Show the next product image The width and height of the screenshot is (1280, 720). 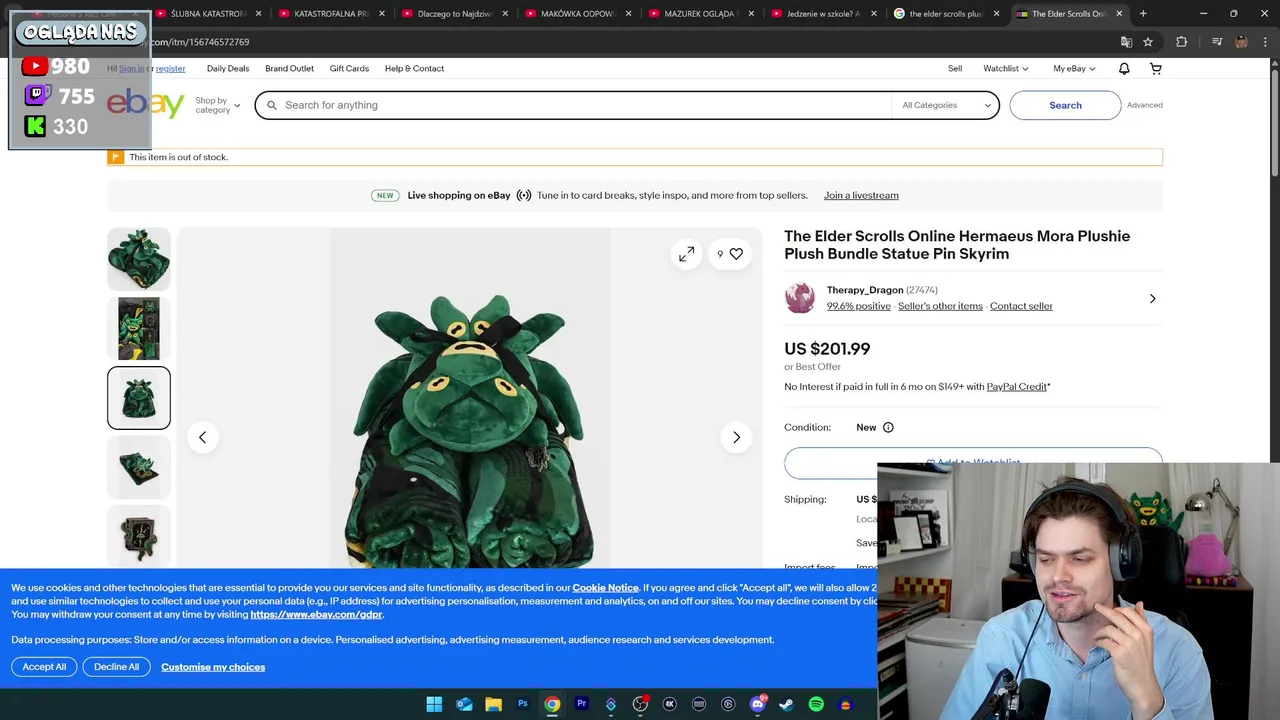736,437
